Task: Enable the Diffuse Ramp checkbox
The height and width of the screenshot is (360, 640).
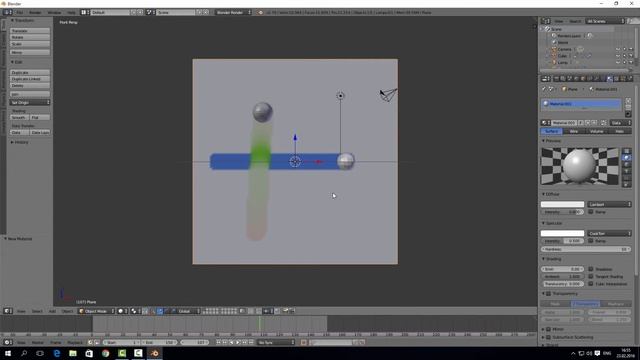Action: coord(591,212)
